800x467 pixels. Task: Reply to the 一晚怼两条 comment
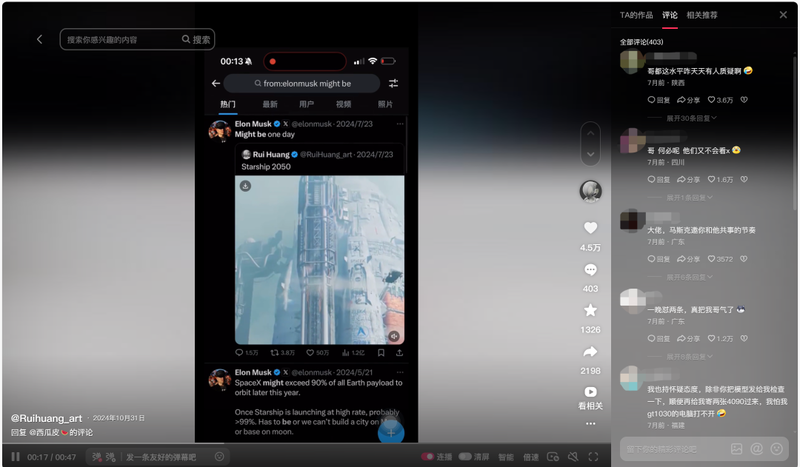pyautogui.click(x=659, y=339)
